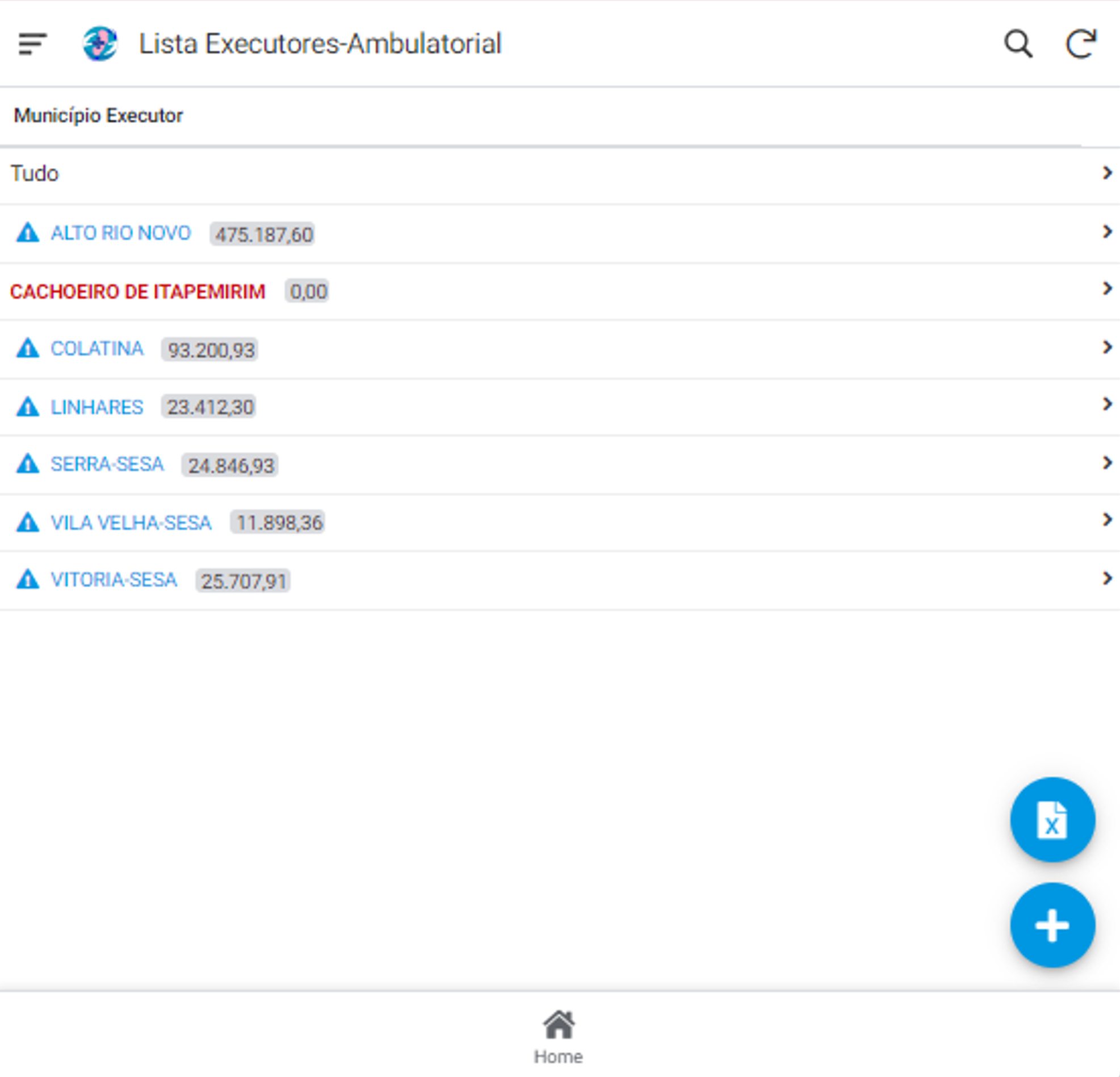Open the search magnifier icon
Screen dimensions: 1120x1077
point(1018,44)
